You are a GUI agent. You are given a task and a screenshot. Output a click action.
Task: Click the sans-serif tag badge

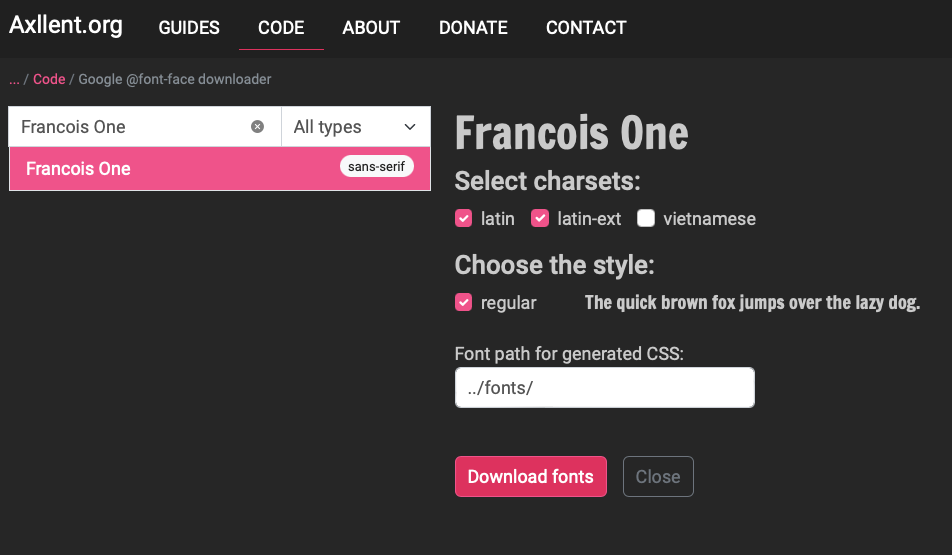click(376, 166)
